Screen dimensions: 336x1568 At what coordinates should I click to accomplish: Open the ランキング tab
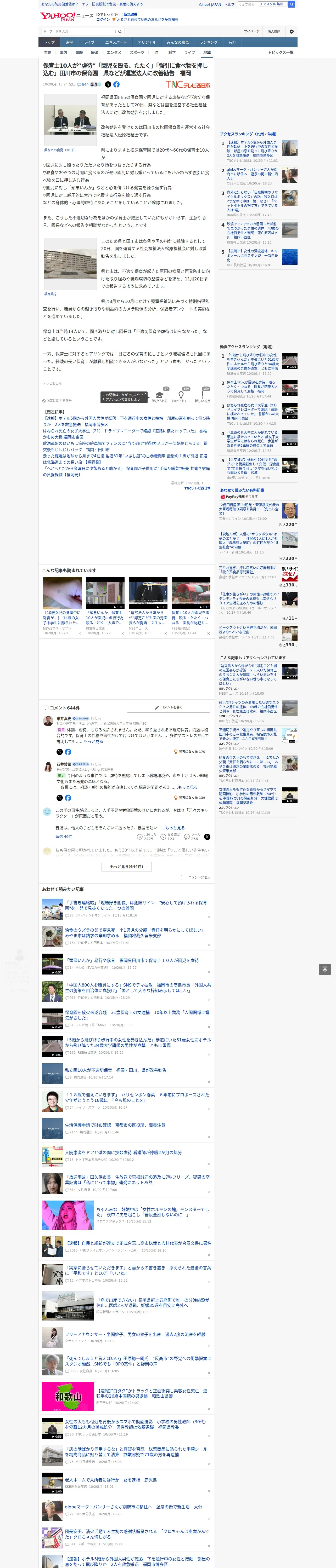(x=209, y=43)
